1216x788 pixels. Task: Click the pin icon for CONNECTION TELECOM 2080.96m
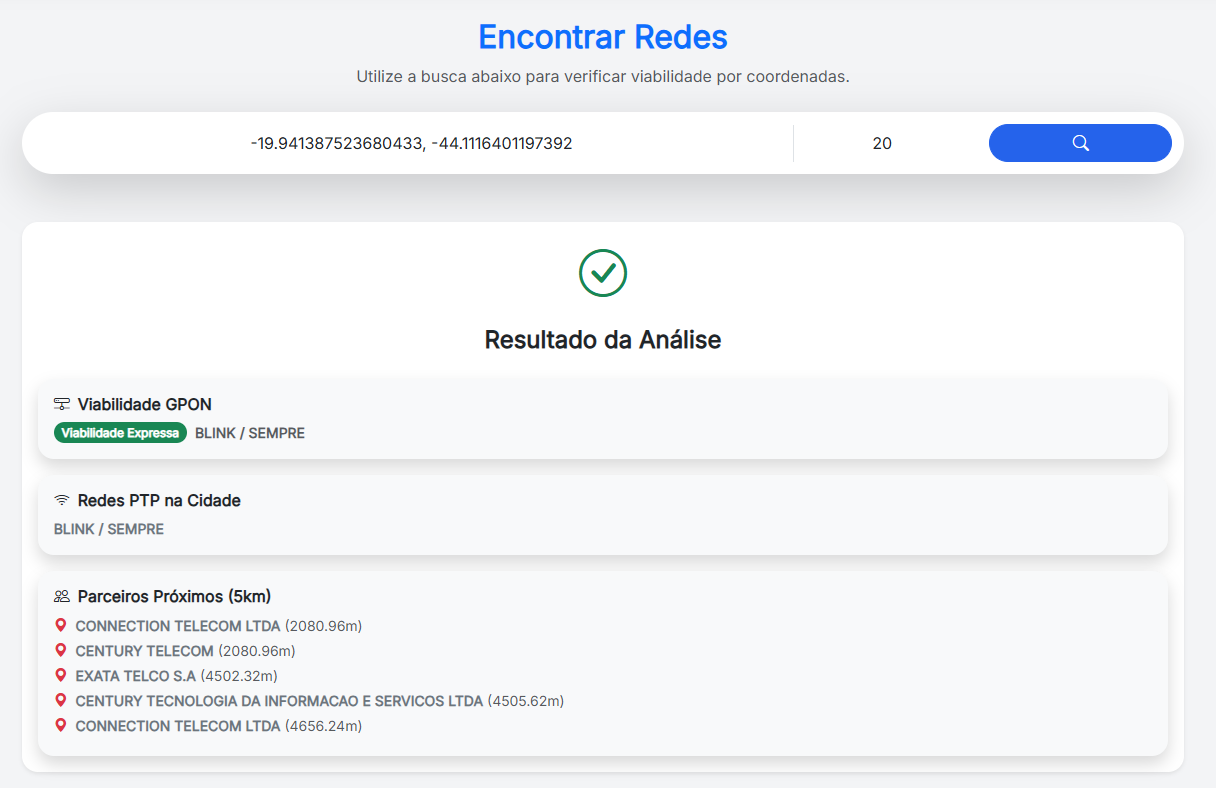(61, 626)
